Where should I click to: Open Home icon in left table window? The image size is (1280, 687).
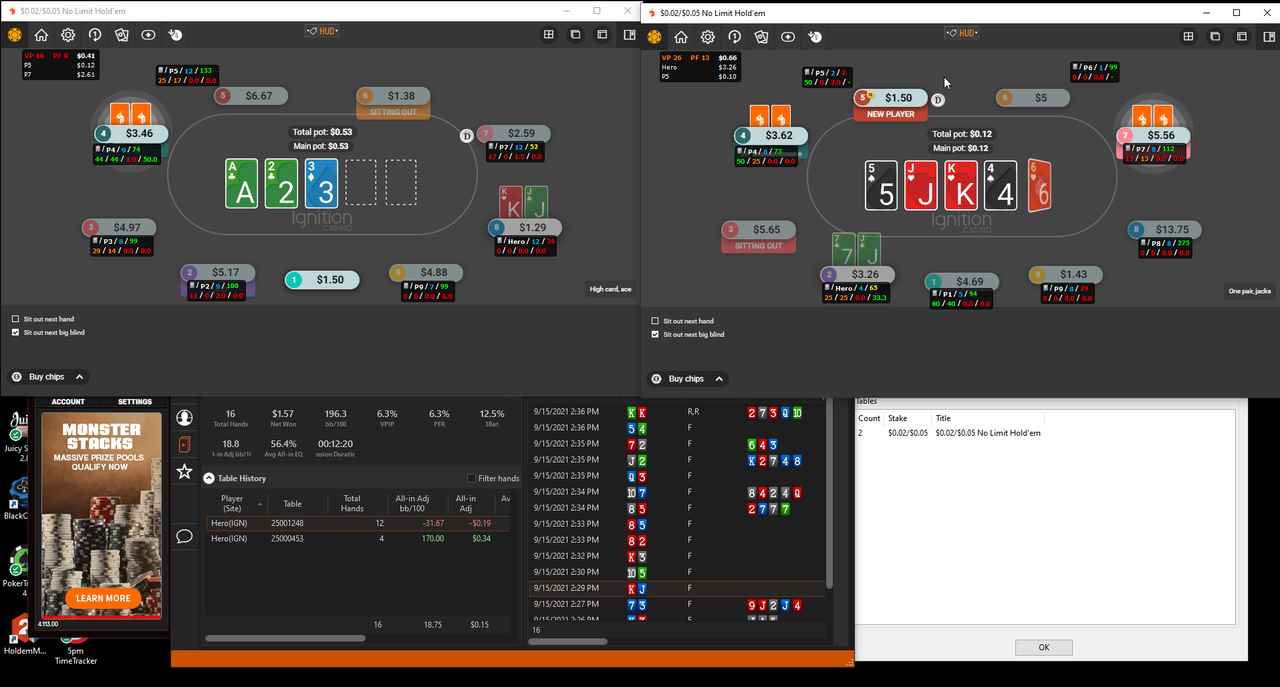coord(41,35)
